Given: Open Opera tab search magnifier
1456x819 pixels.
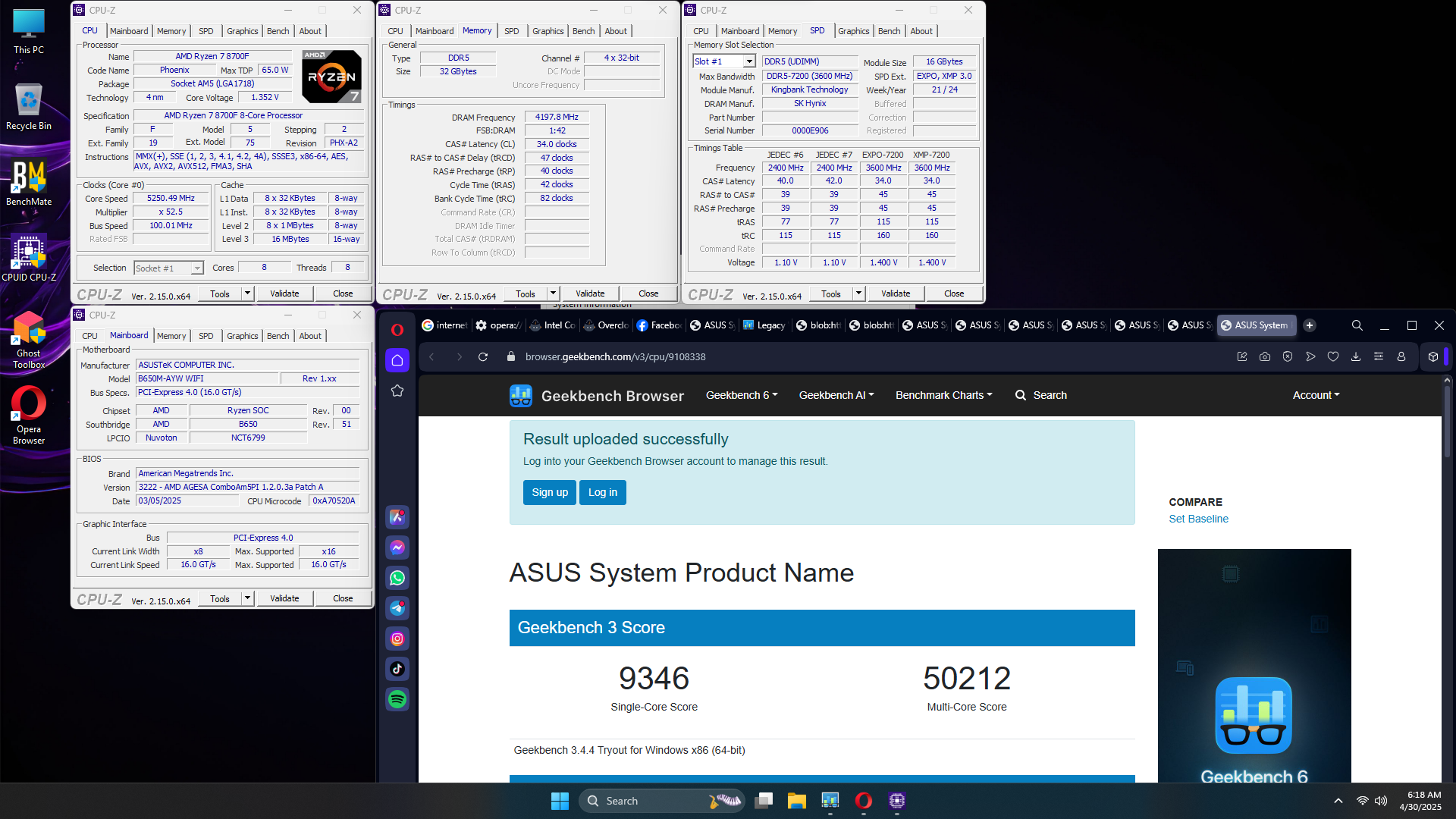Looking at the screenshot, I should [x=1357, y=325].
